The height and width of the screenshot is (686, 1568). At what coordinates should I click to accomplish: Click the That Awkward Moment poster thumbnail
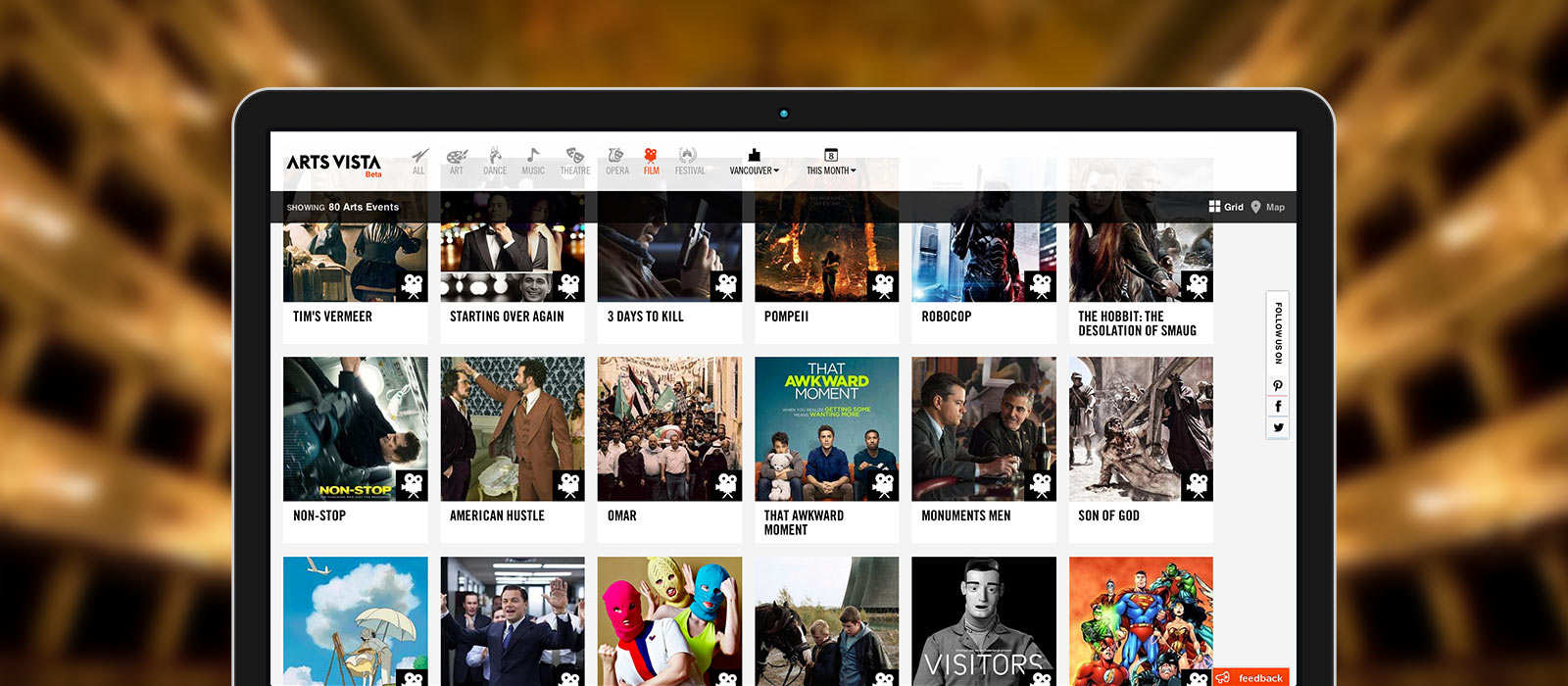click(x=827, y=429)
